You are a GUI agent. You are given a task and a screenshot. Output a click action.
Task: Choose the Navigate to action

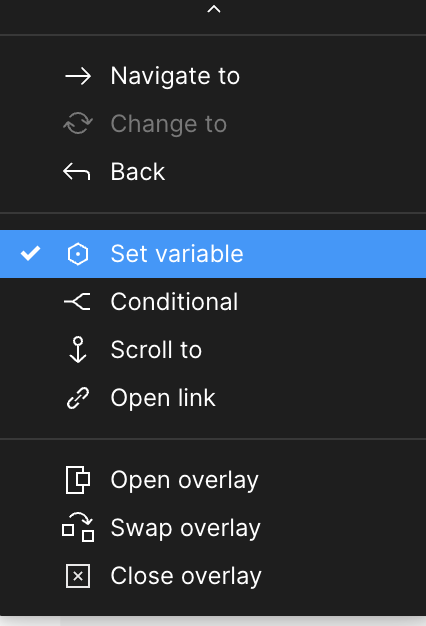[x=213, y=76]
